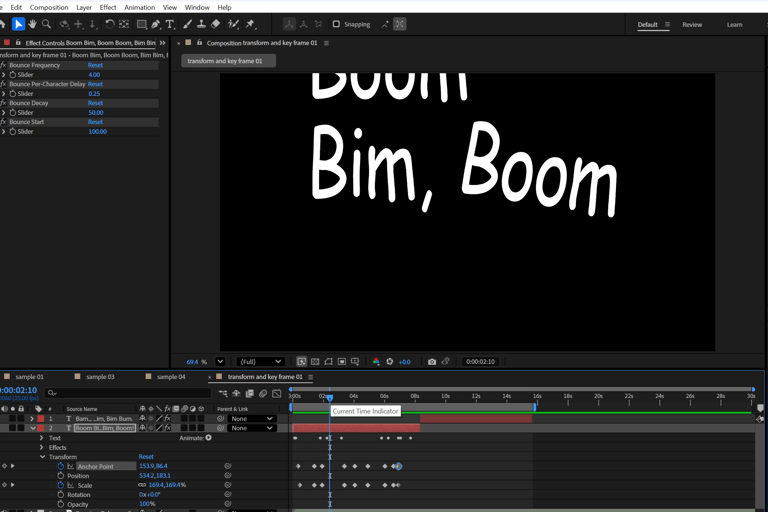768x512 pixels.
Task: Toggle Anchor Point stopwatch keyframing
Action: [x=61, y=466]
